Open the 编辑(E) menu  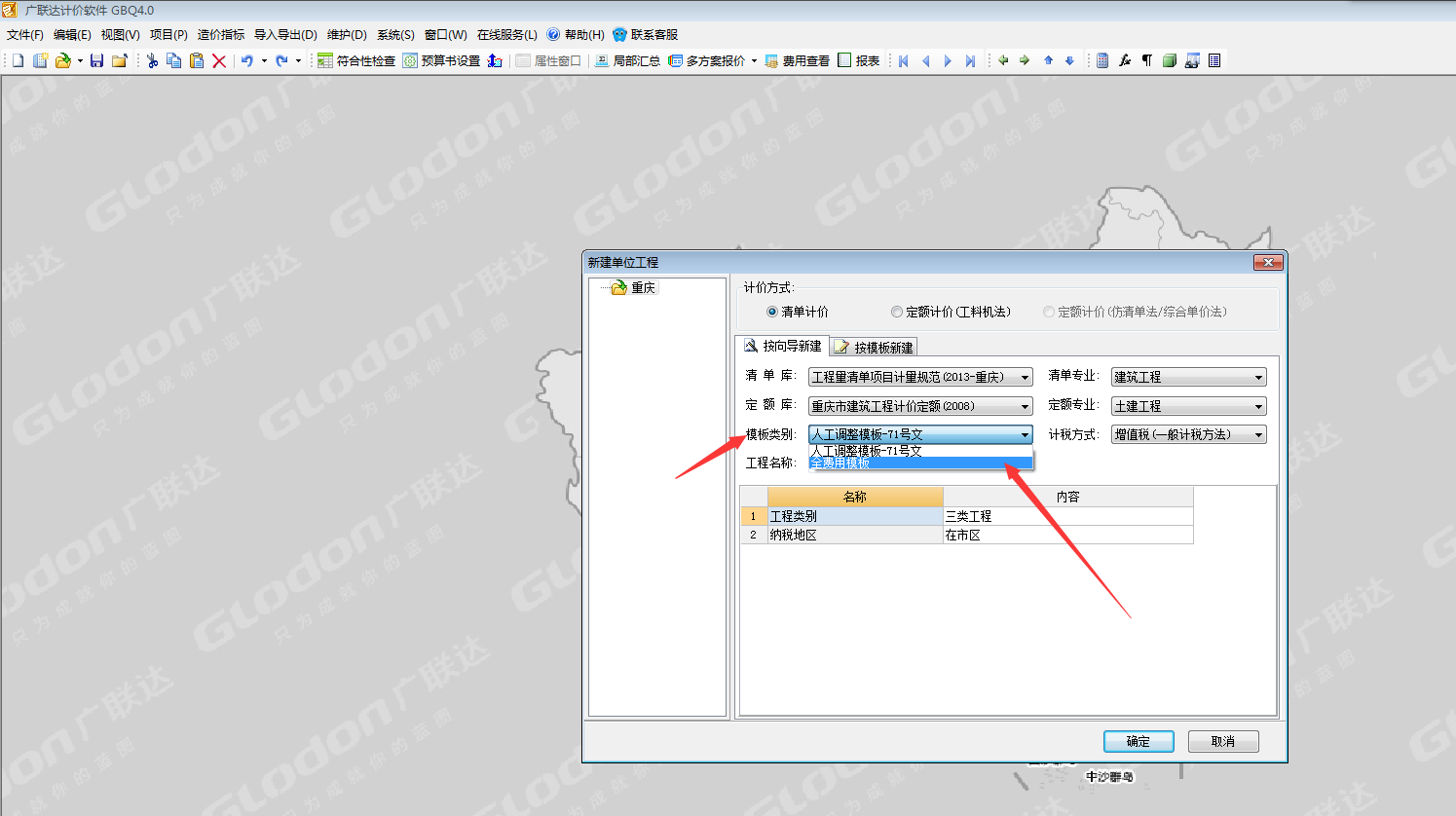point(72,35)
